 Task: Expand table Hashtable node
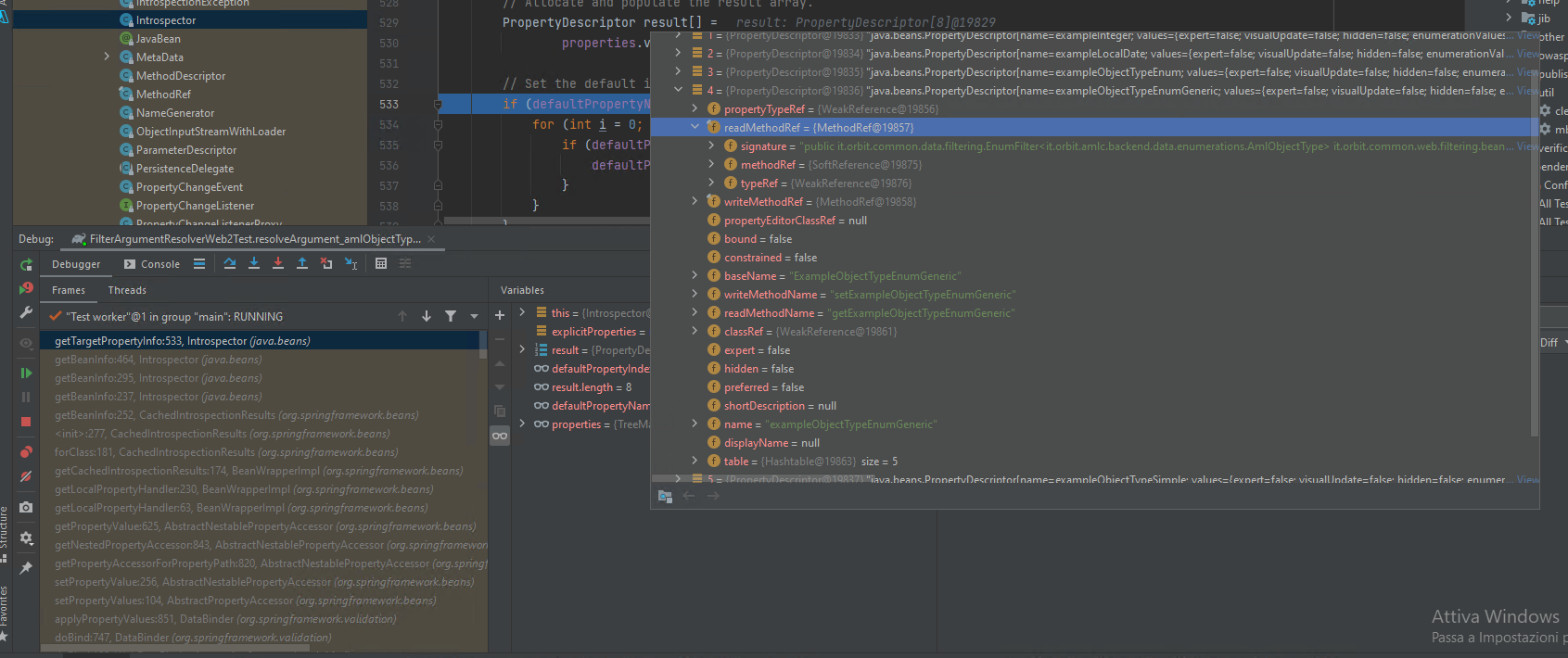pyautogui.click(x=695, y=461)
